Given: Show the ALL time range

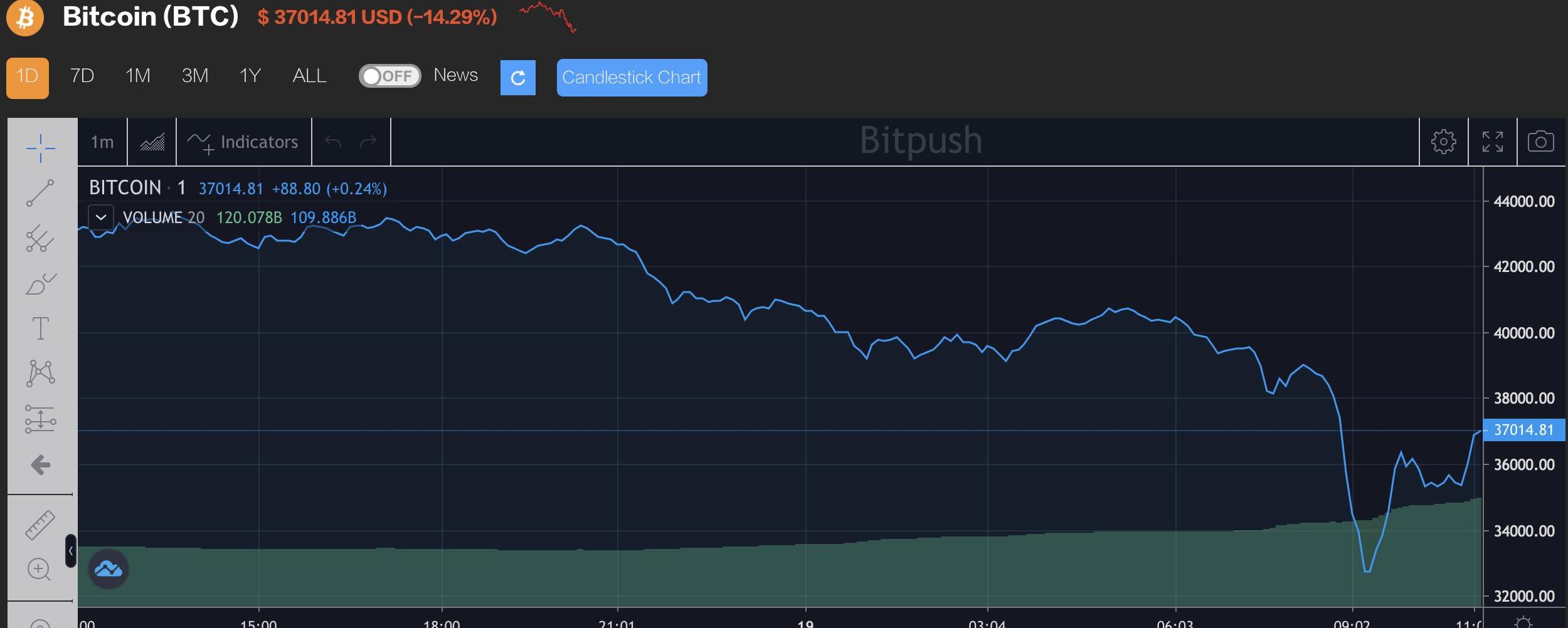Looking at the screenshot, I should click(x=309, y=76).
